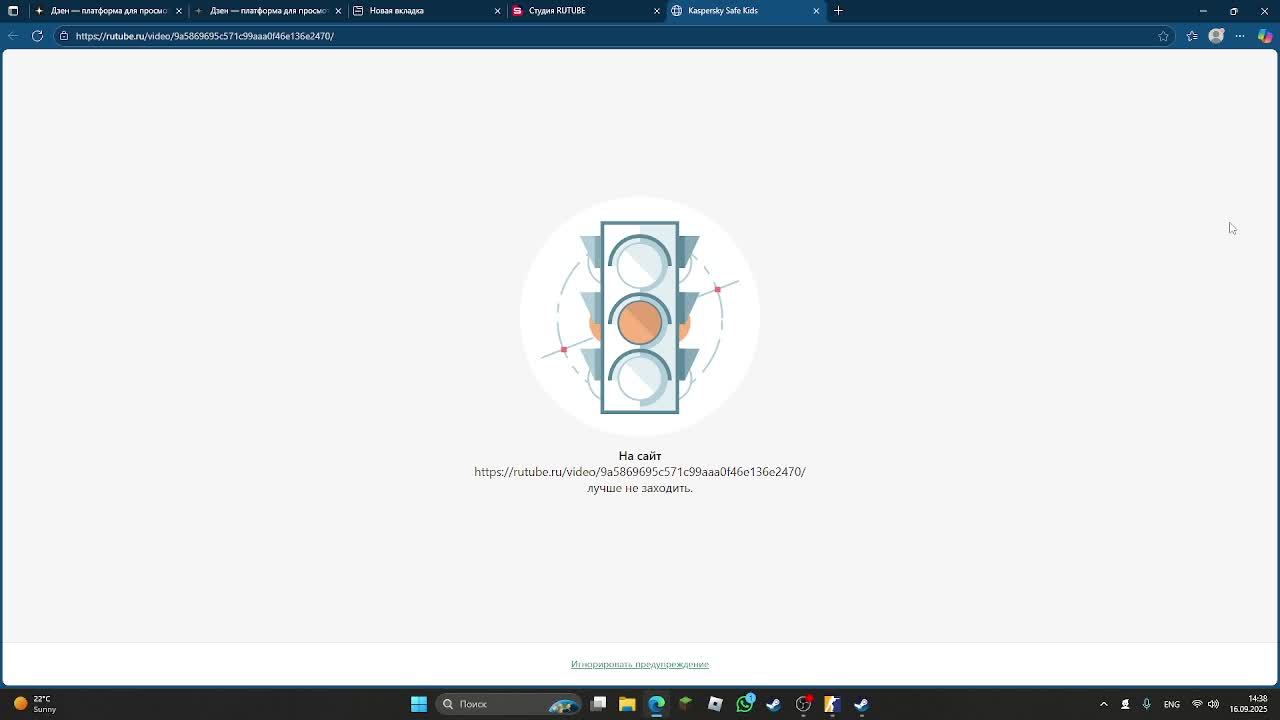Screen dimensions: 1280x720
Task: Click the traffic light warning illustration
Action: (x=640, y=317)
